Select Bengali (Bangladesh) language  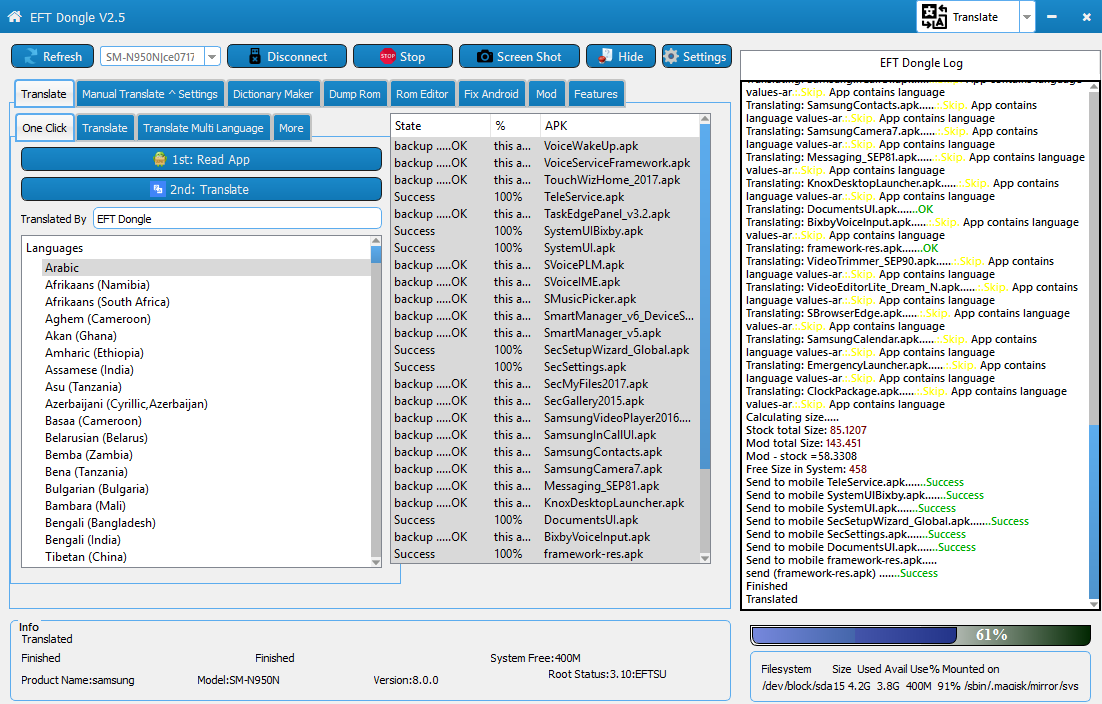tap(101, 523)
